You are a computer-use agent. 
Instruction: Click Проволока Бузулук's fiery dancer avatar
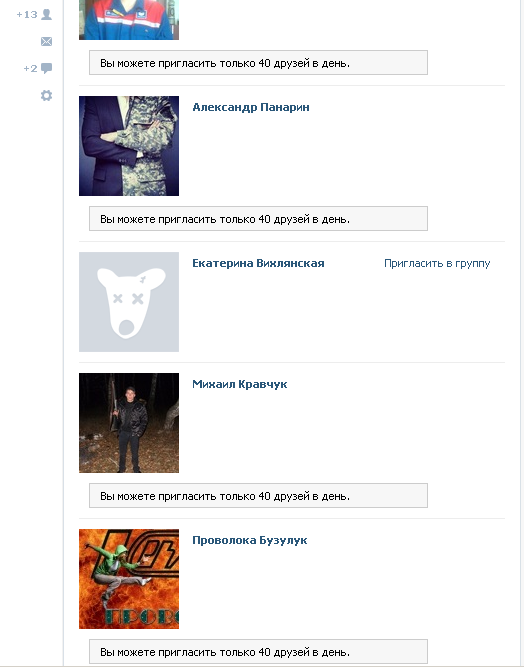pyautogui.click(x=129, y=579)
